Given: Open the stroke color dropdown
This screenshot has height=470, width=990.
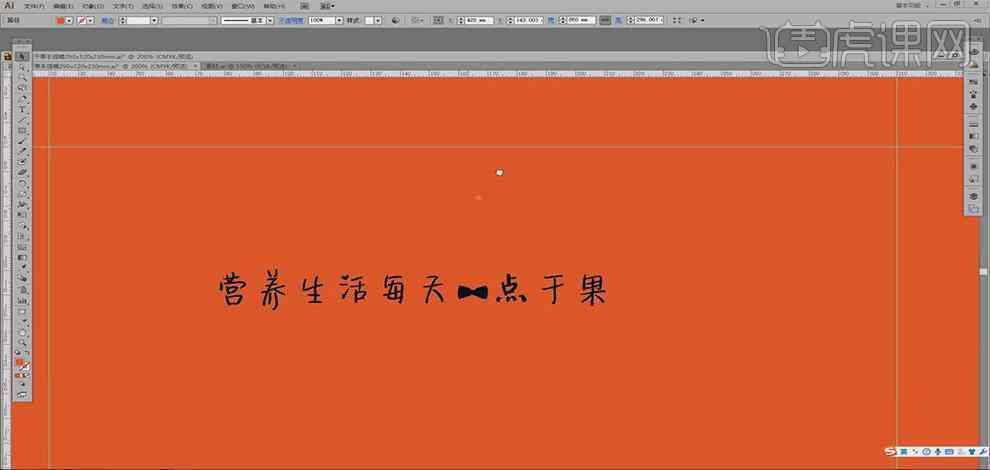Looking at the screenshot, I should tap(91, 20).
